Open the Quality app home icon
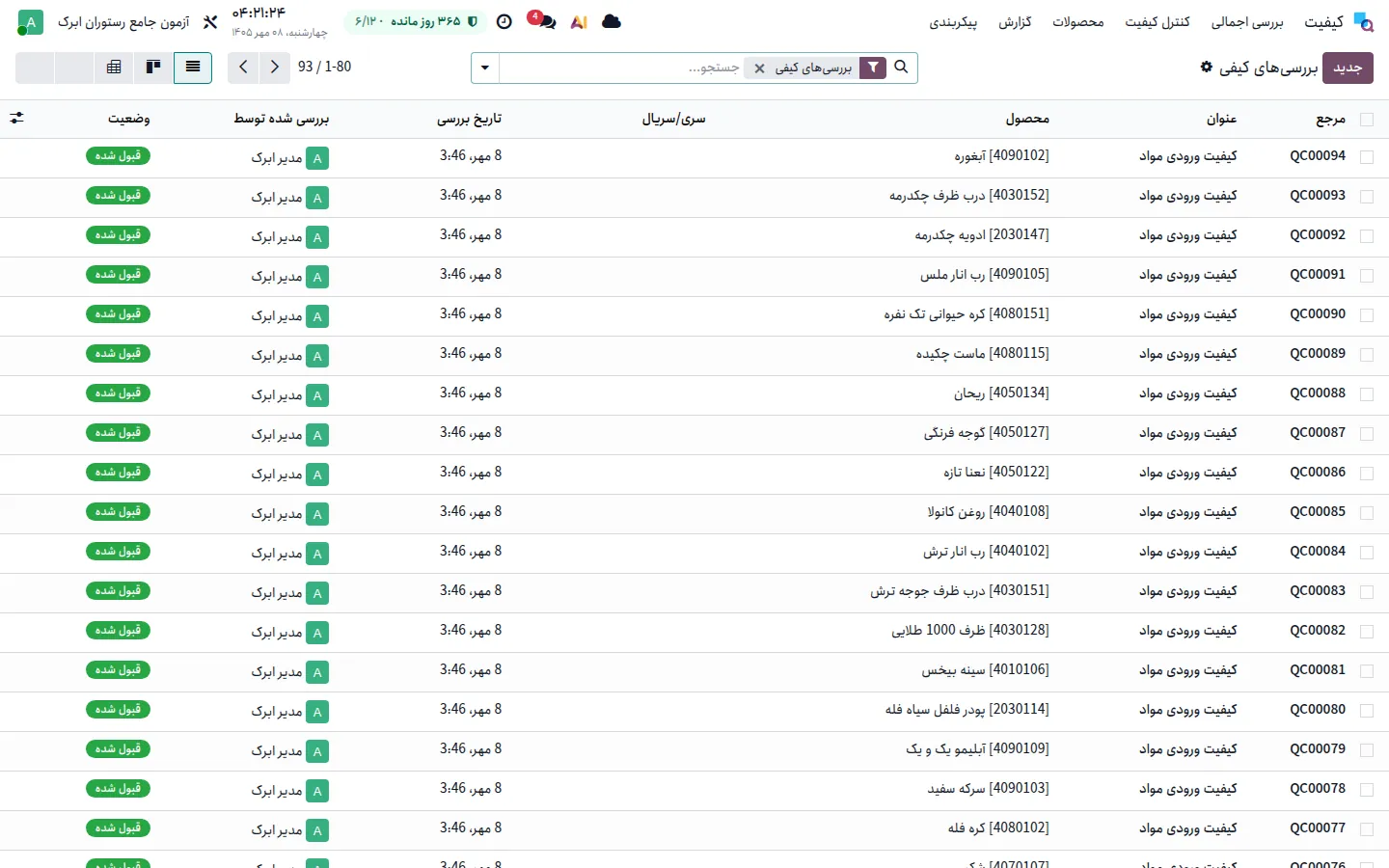 (x=1363, y=21)
